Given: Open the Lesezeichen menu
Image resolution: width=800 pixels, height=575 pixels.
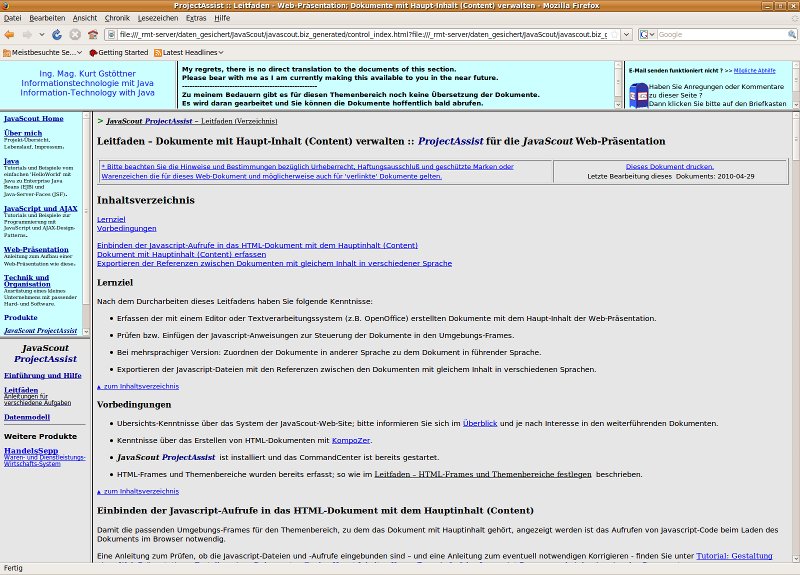Looking at the screenshot, I should click(x=157, y=18).
